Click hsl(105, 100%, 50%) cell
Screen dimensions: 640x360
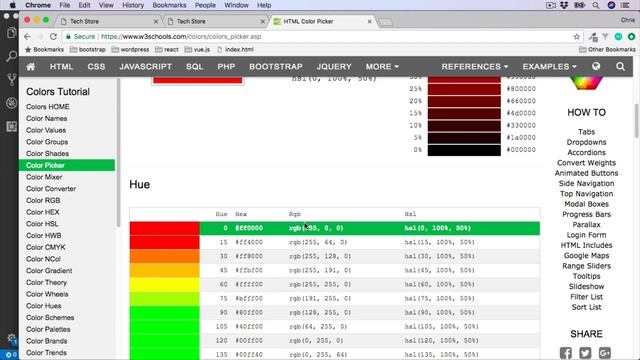[x=442, y=327]
